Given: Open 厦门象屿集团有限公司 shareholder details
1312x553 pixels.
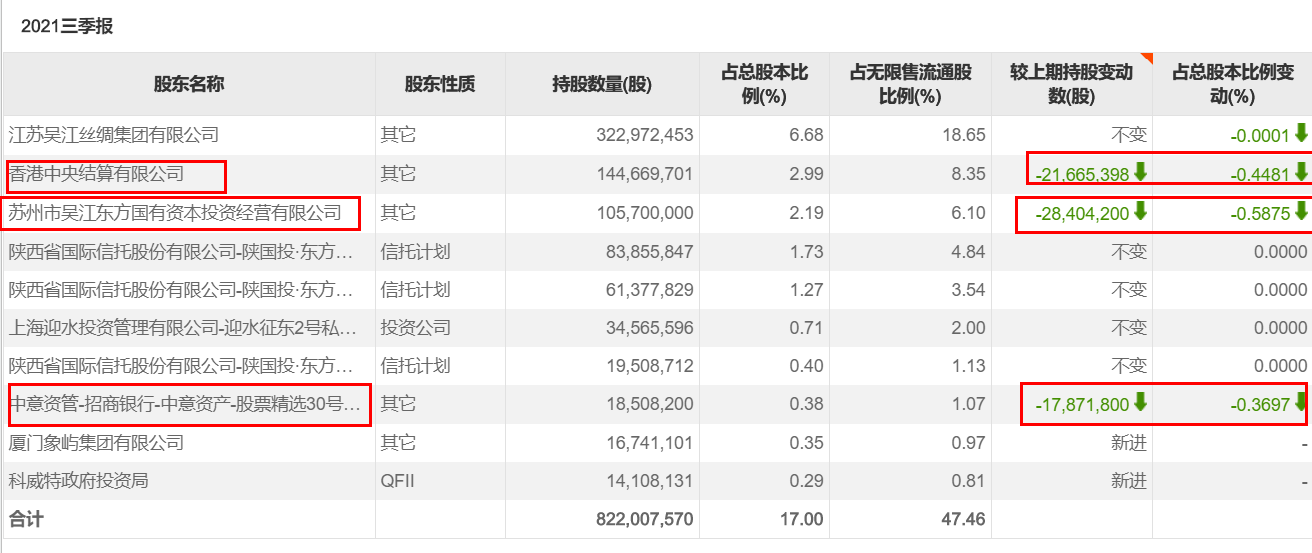Looking at the screenshot, I should [x=96, y=442].
